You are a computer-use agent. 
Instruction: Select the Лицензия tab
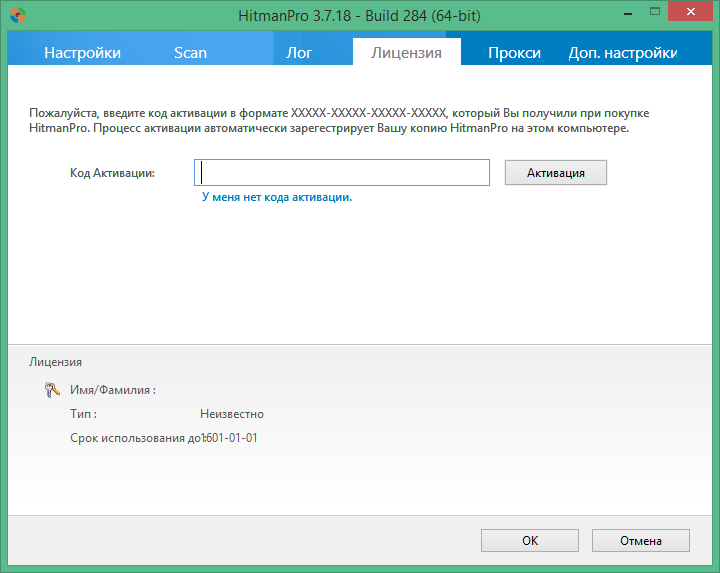click(x=406, y=53)
